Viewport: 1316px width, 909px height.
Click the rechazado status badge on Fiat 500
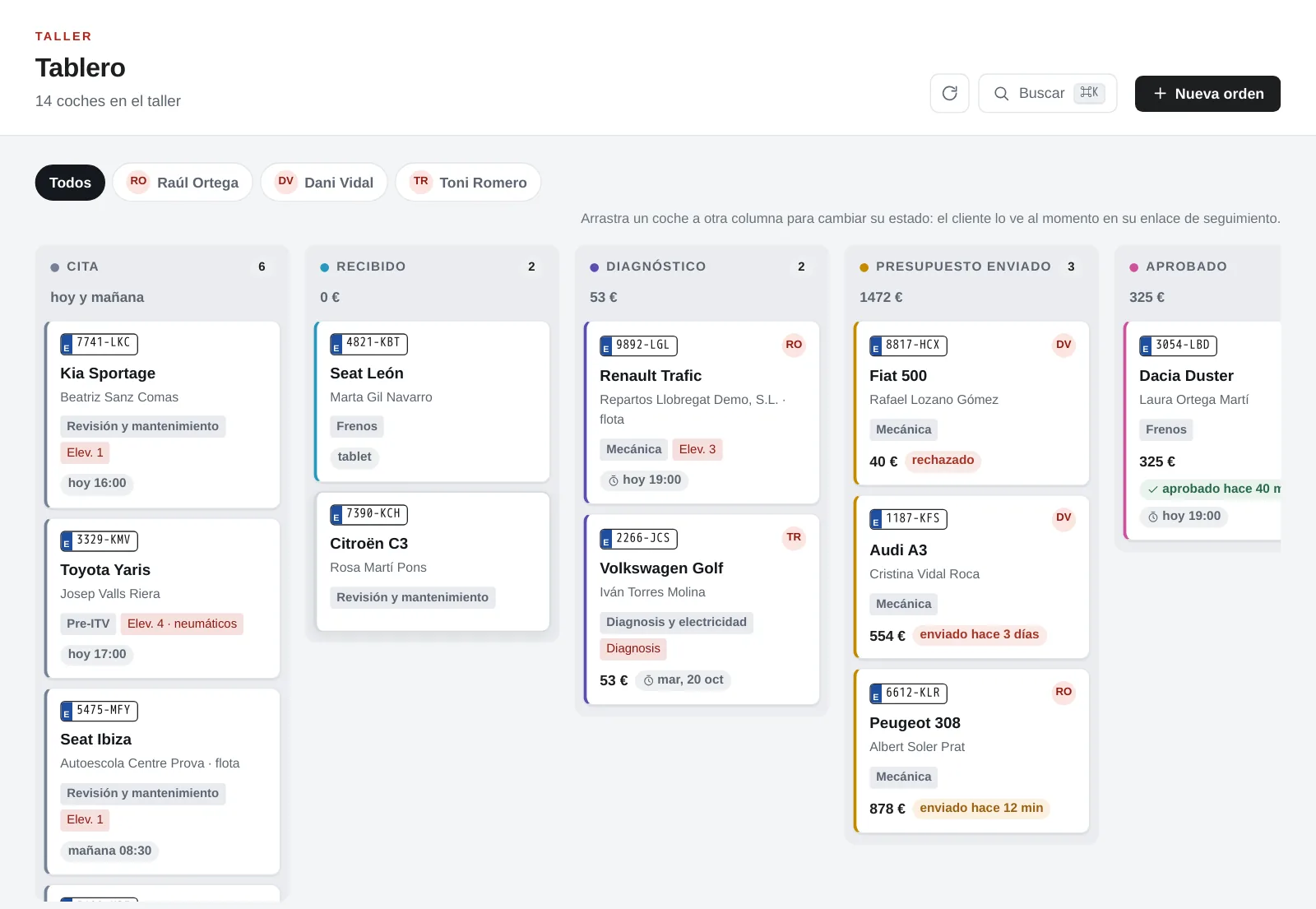point(943,460)
